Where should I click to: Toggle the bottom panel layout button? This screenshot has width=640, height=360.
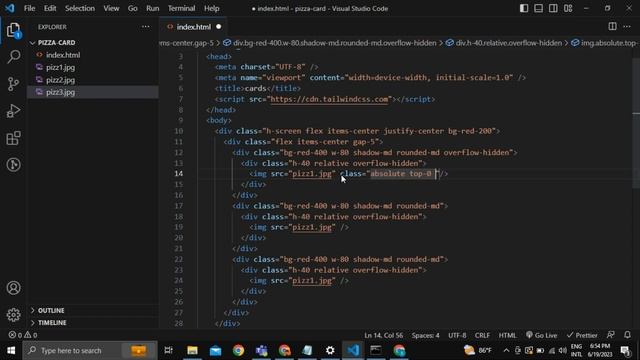(538, 8)
